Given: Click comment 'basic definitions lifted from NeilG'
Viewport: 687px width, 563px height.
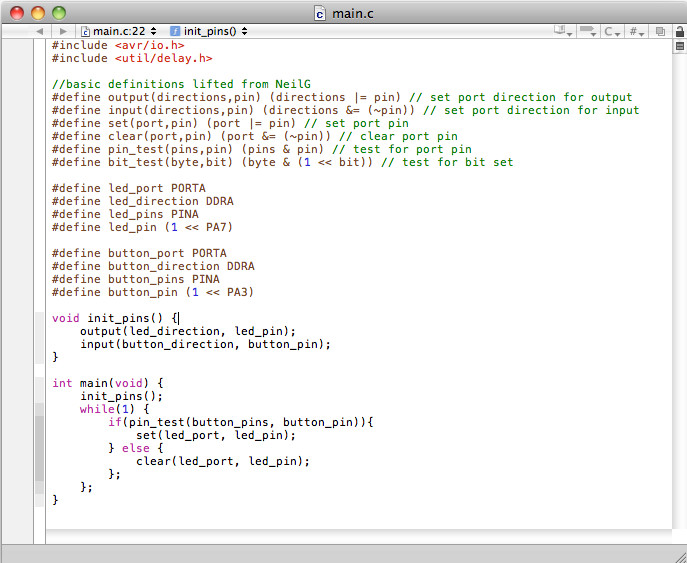Looking at the screenshot, I should coord(181,84).
